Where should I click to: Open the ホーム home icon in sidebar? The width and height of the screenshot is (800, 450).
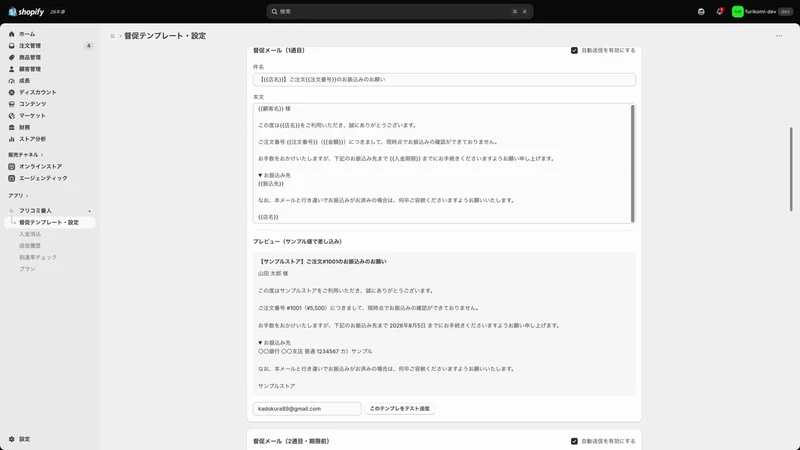12,34
